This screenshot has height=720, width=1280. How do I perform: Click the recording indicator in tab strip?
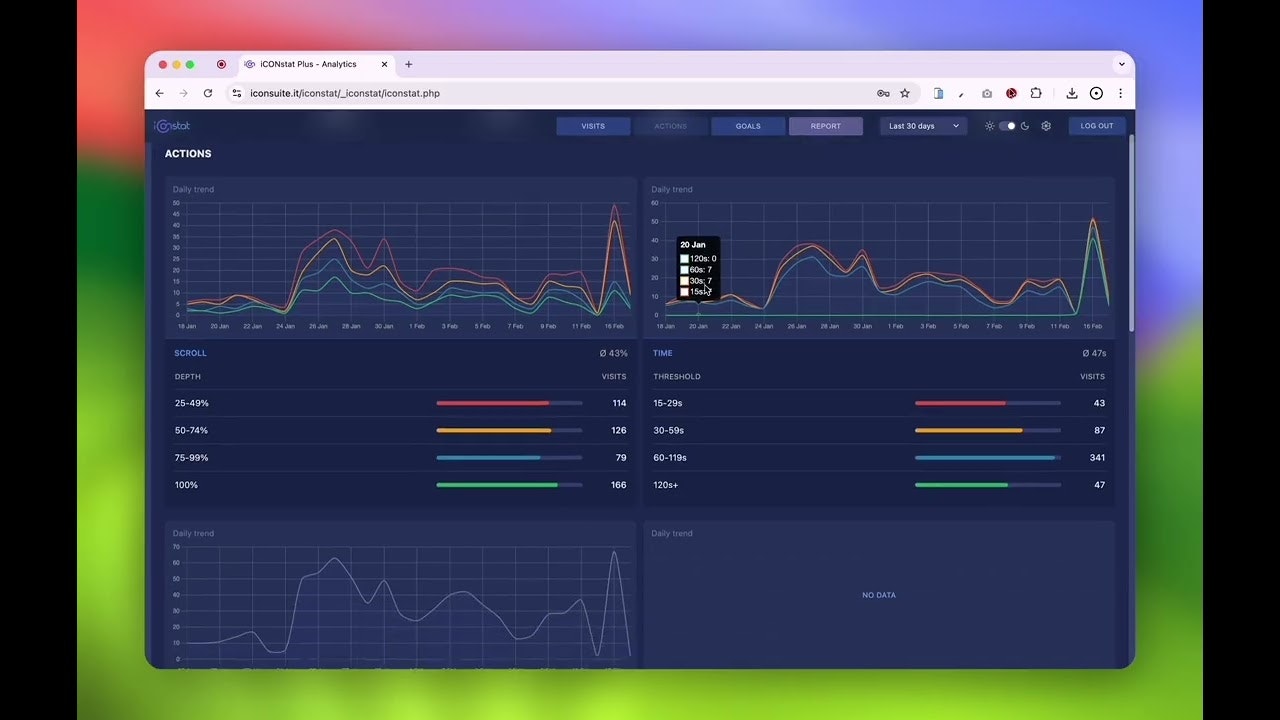pyautogui.click(x=221, y=64)
